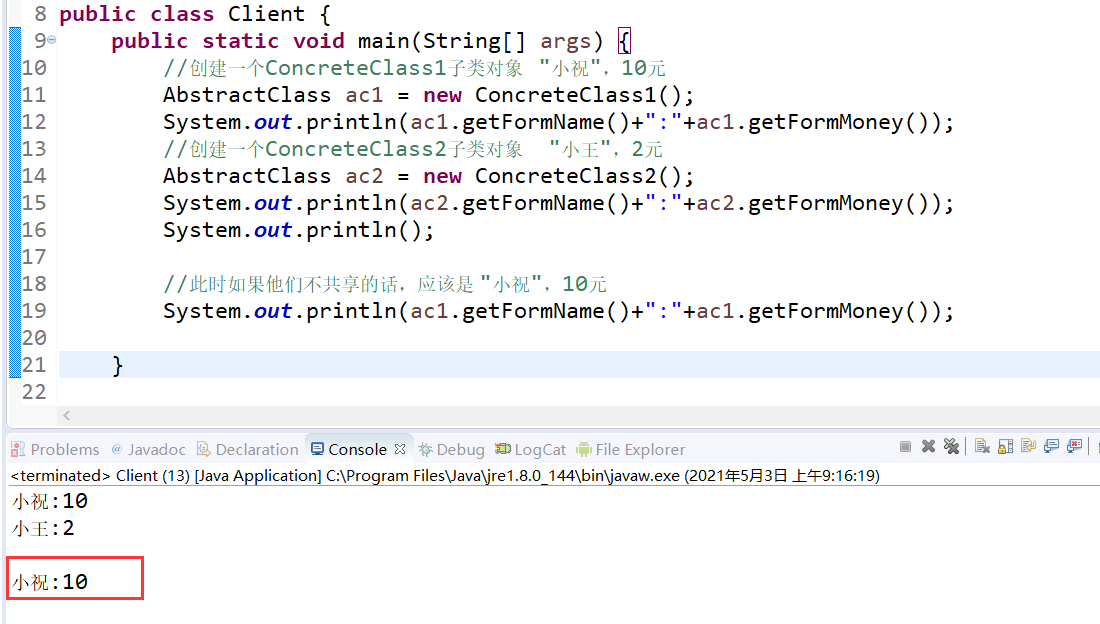Toggle the Word Wrap icon in Console
Viewport: 1100px width, 624px height.
click(1028, 446)
